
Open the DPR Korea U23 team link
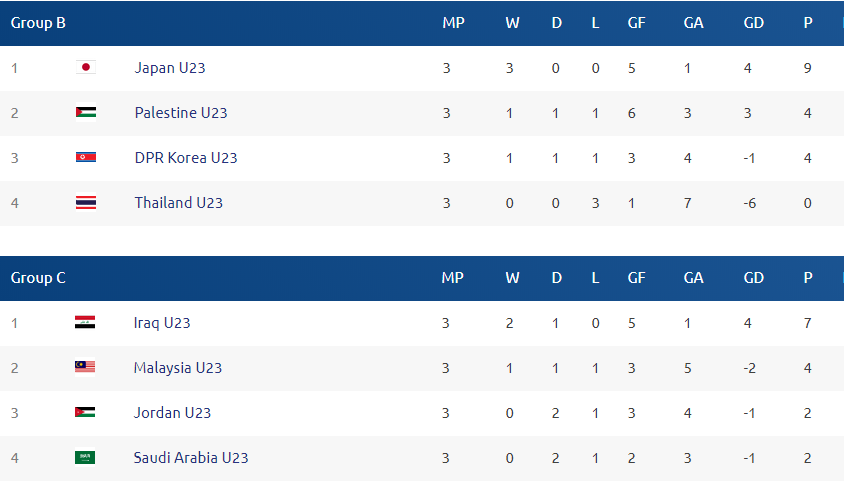[186, 158]
